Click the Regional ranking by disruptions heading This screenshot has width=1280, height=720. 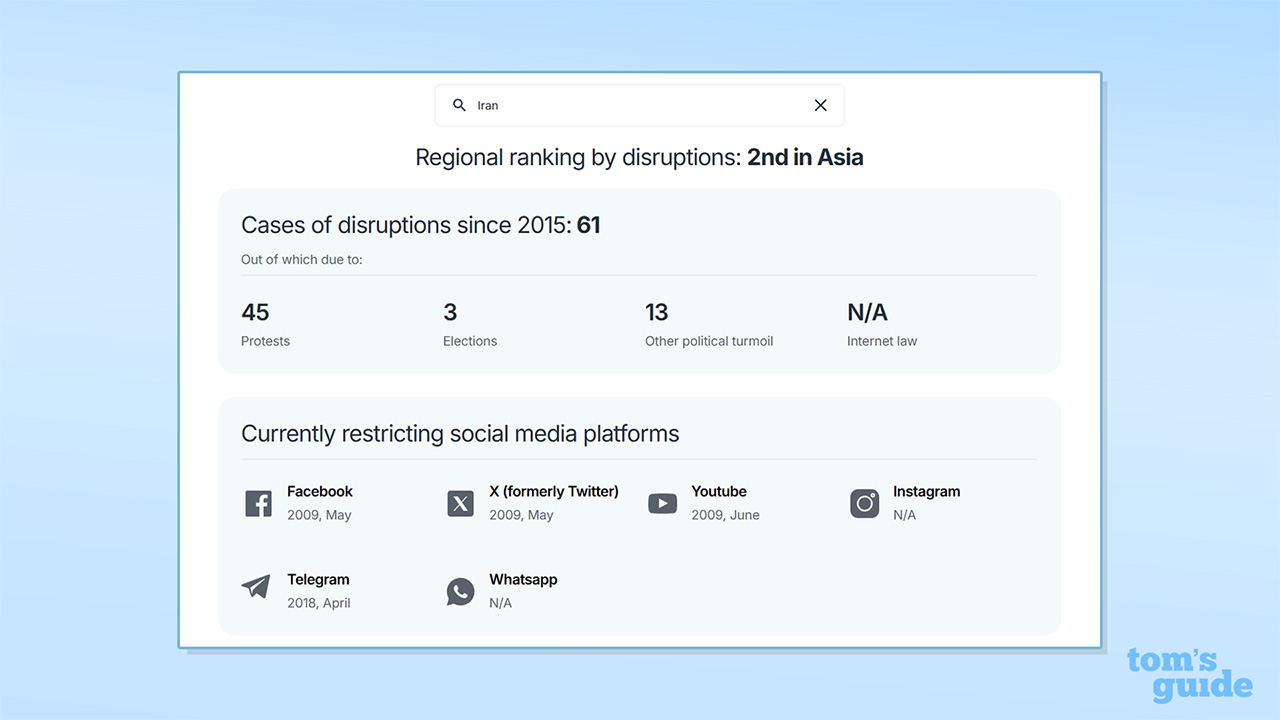tap(639, 157)
